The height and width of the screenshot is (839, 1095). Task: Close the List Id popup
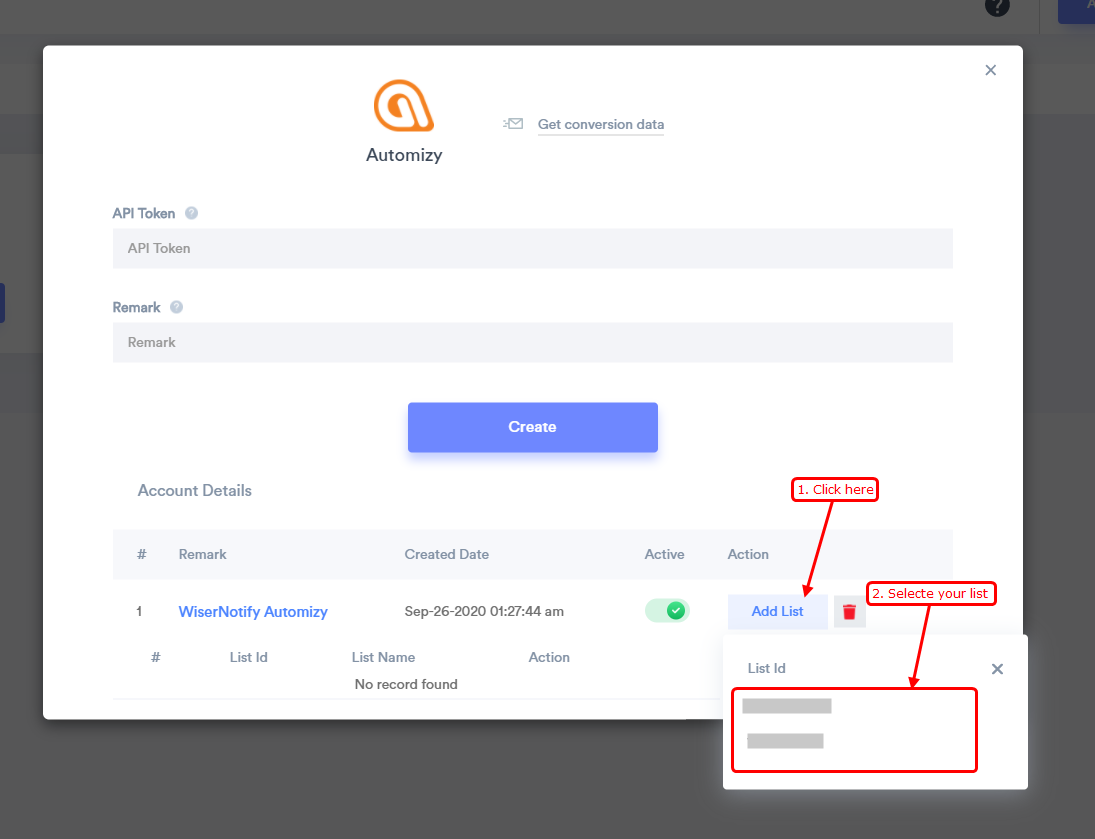click(x=996, y=669)
